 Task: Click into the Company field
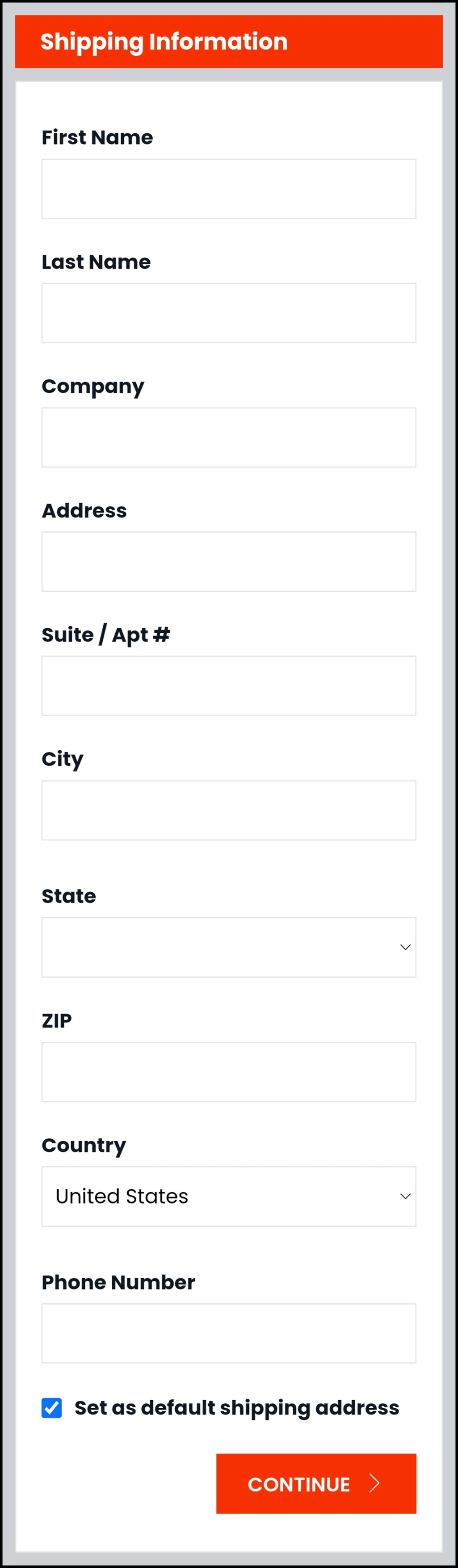point(229,437)
